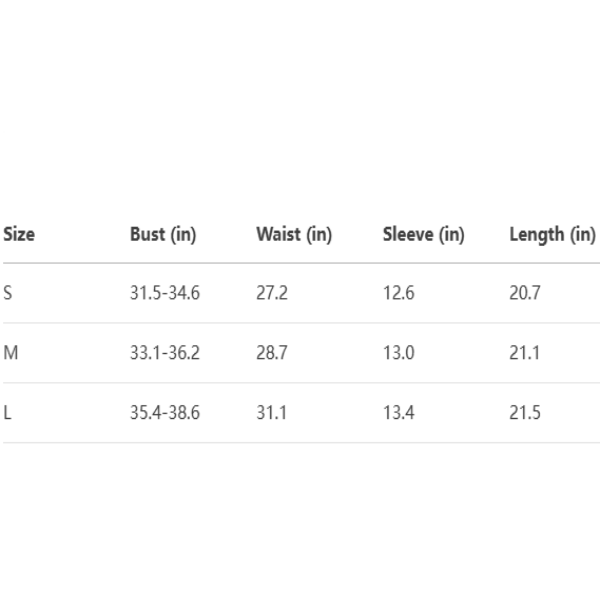Click sleeve value 13.0

pos(399,353)
